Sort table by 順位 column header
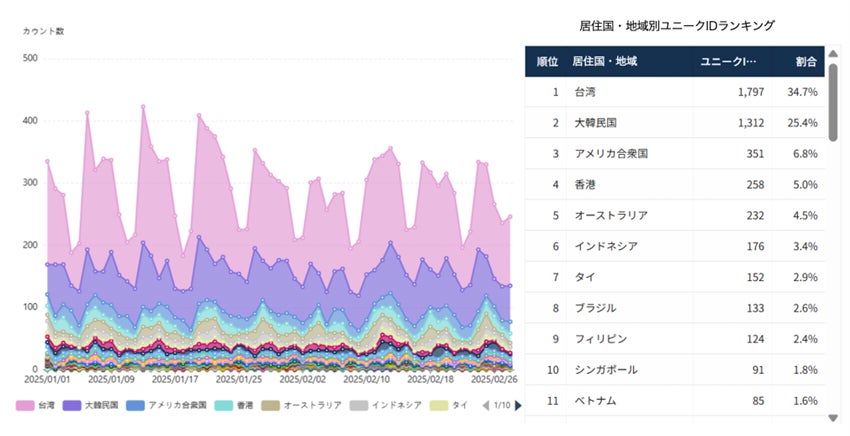Image resolution: width=850 pixels, height=436 pixels. pos(546,61)
